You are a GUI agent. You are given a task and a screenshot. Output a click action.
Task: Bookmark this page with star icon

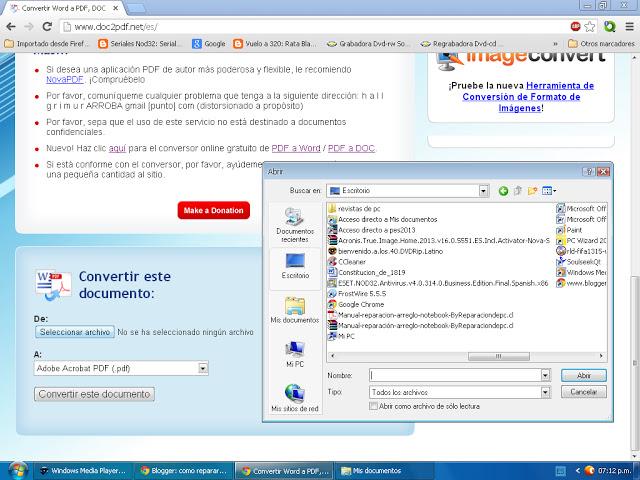coord(589,27)
